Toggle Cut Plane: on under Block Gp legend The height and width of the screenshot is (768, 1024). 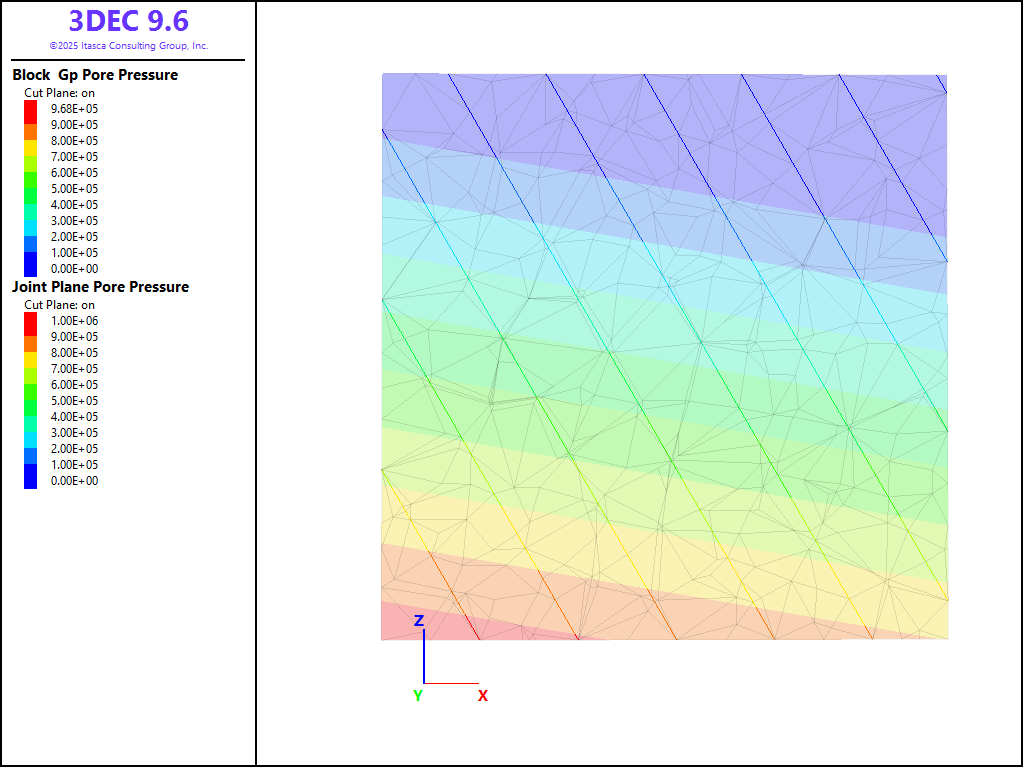59,93
